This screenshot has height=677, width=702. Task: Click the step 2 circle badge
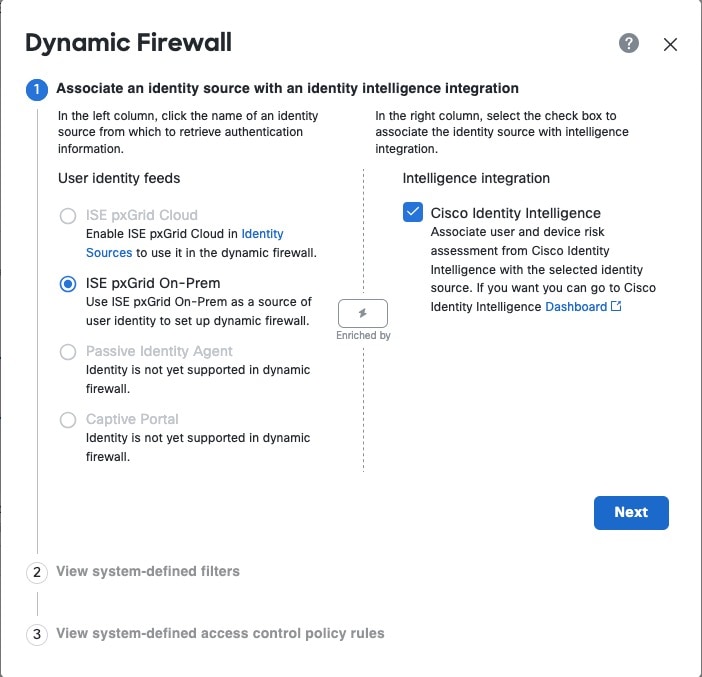coord(37,573)
